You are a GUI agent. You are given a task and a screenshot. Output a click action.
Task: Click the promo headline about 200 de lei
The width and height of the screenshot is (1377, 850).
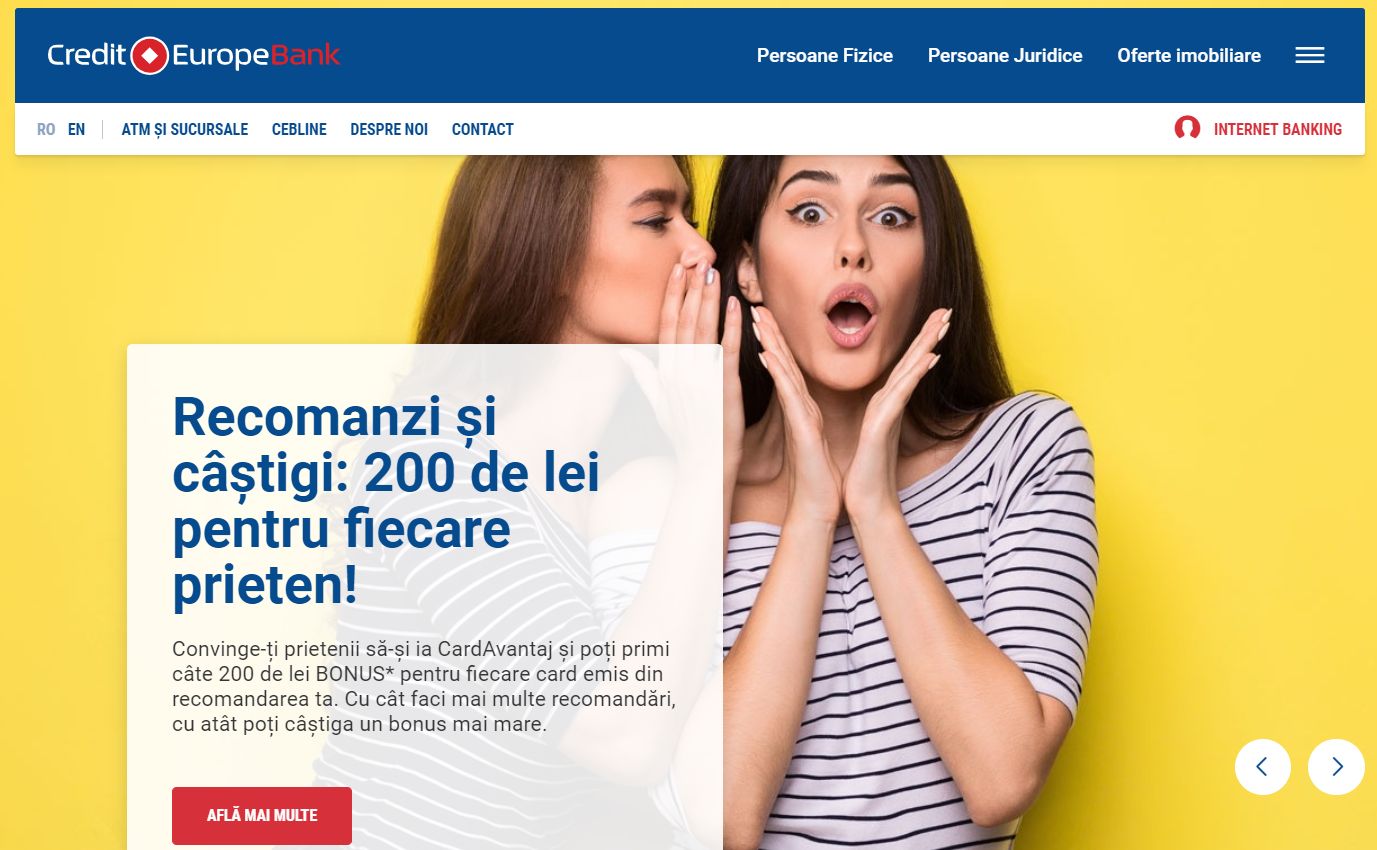pyautogui.click(x=386, y=501)
